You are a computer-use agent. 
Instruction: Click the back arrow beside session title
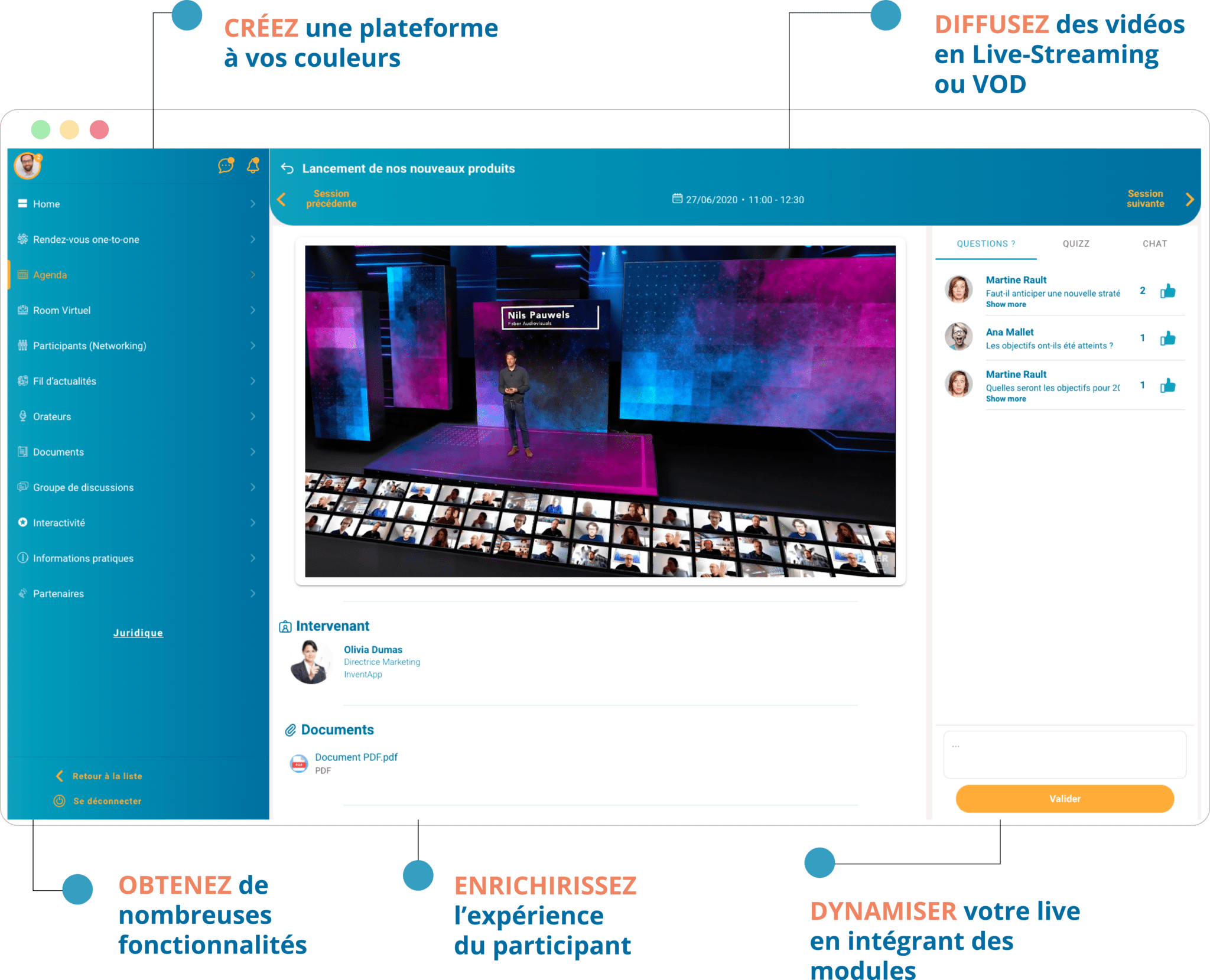[287, 168]
